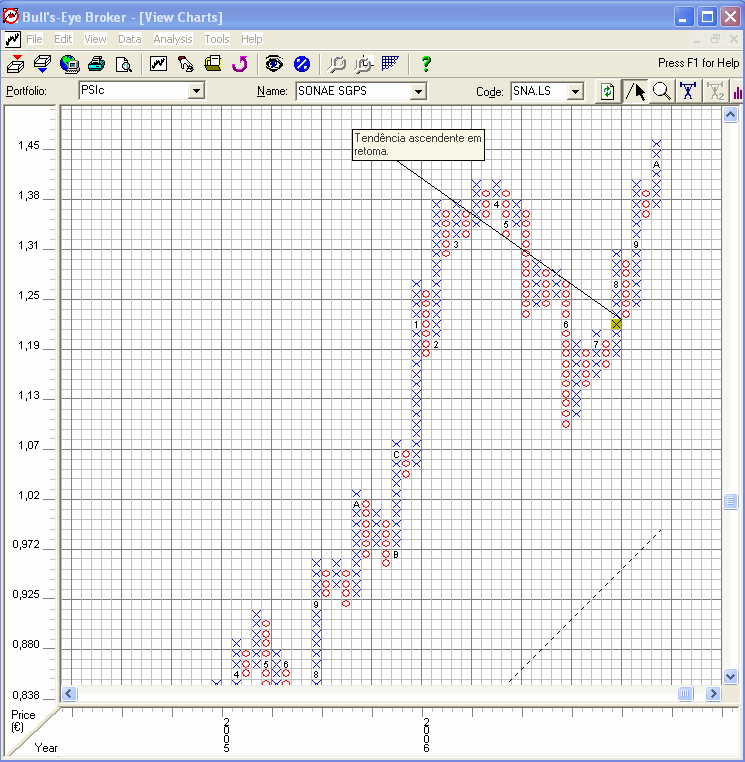Toggle the blue weightlifter tool button

(688, 91)
